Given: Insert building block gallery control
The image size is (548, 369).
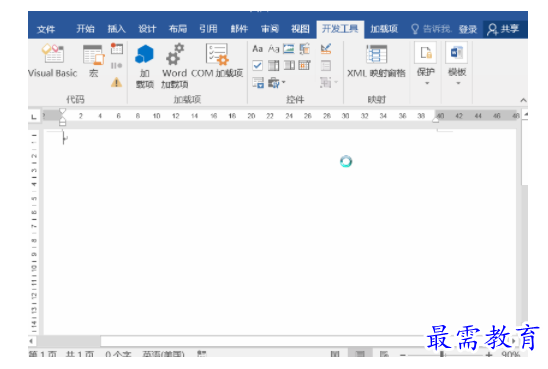Looking at the screenshot, I should click(305, 49).
